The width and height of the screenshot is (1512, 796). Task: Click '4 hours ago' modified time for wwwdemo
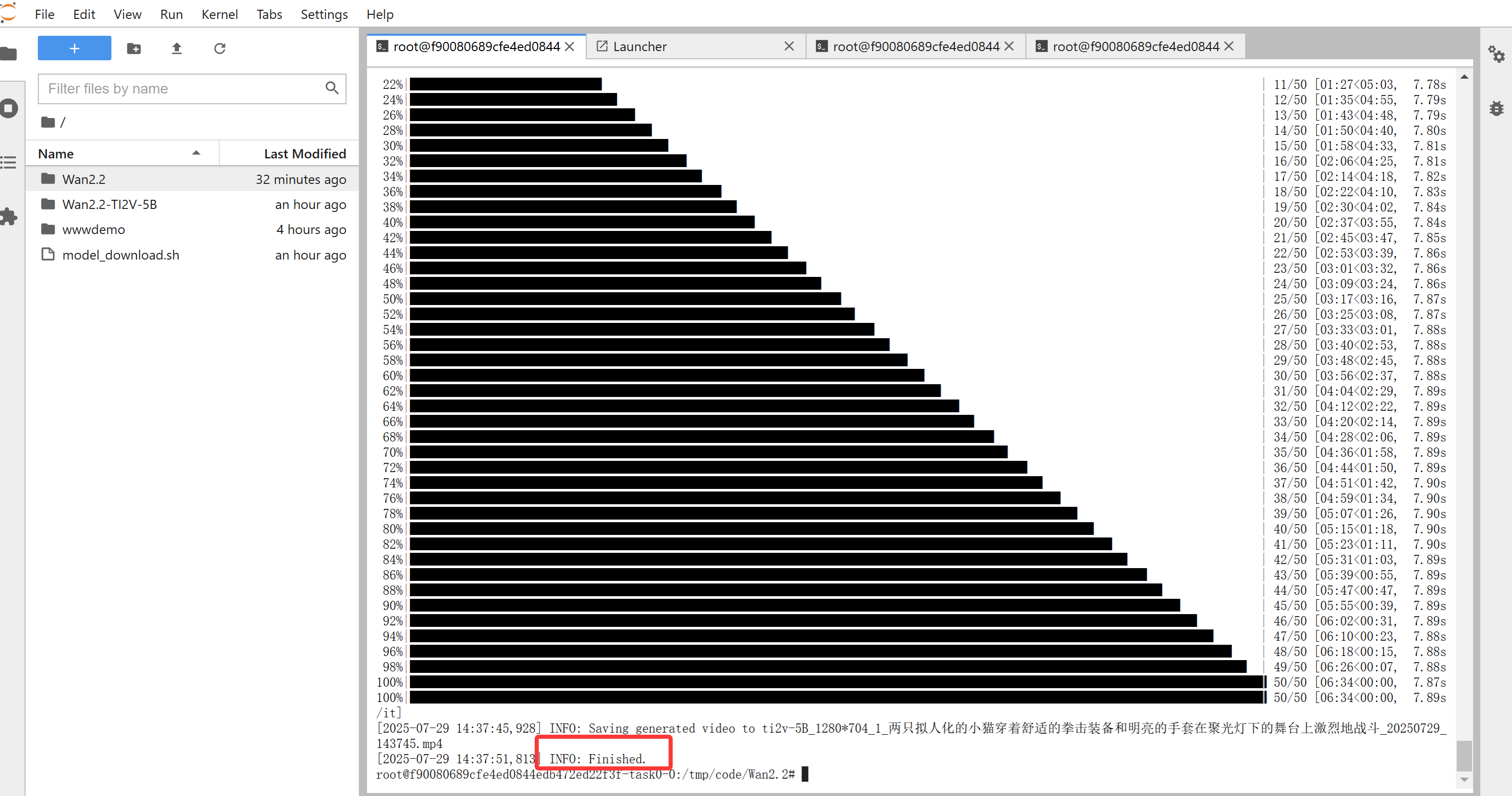coord(311,230)
